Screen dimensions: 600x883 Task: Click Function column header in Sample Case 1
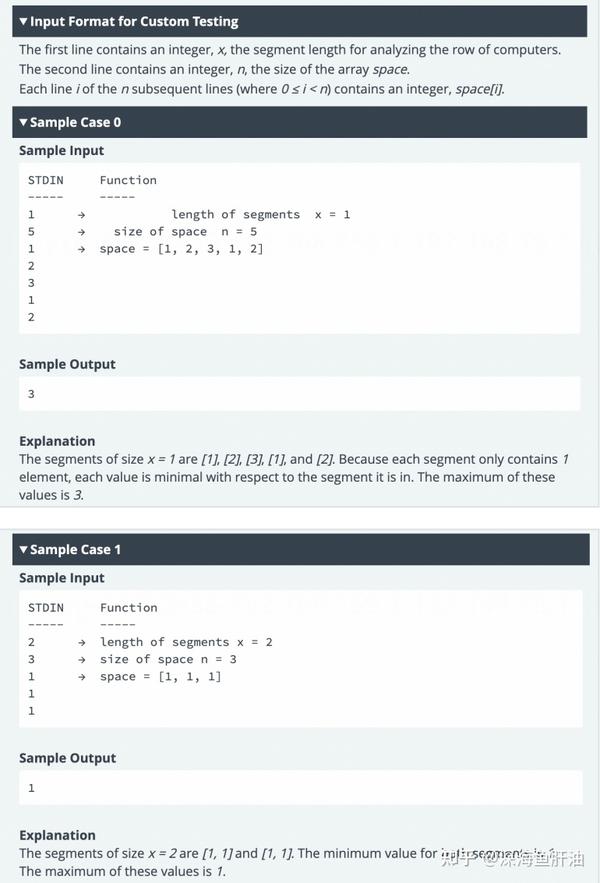click(x=128, y=608)
